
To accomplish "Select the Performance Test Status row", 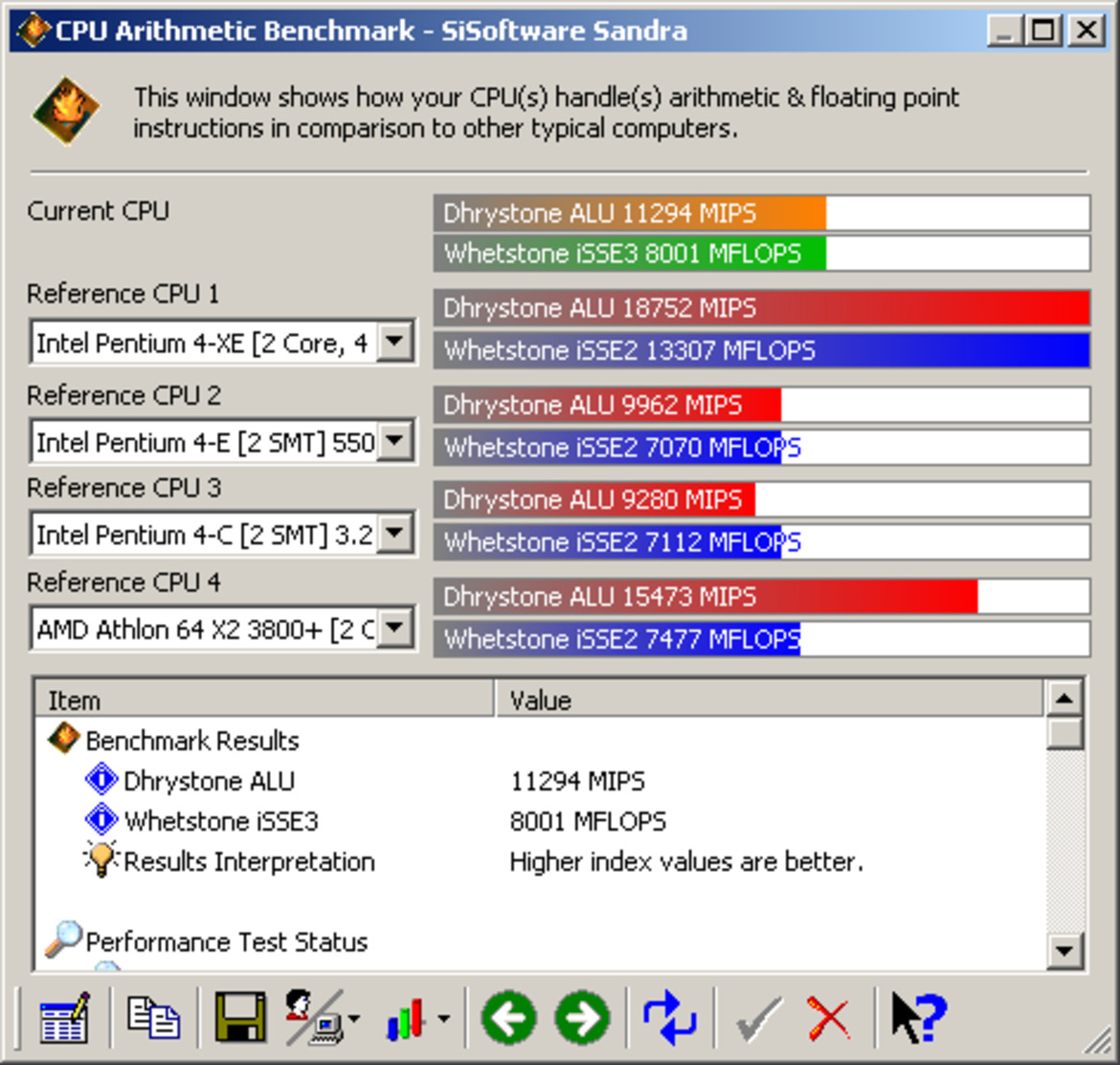I will 540,941.
